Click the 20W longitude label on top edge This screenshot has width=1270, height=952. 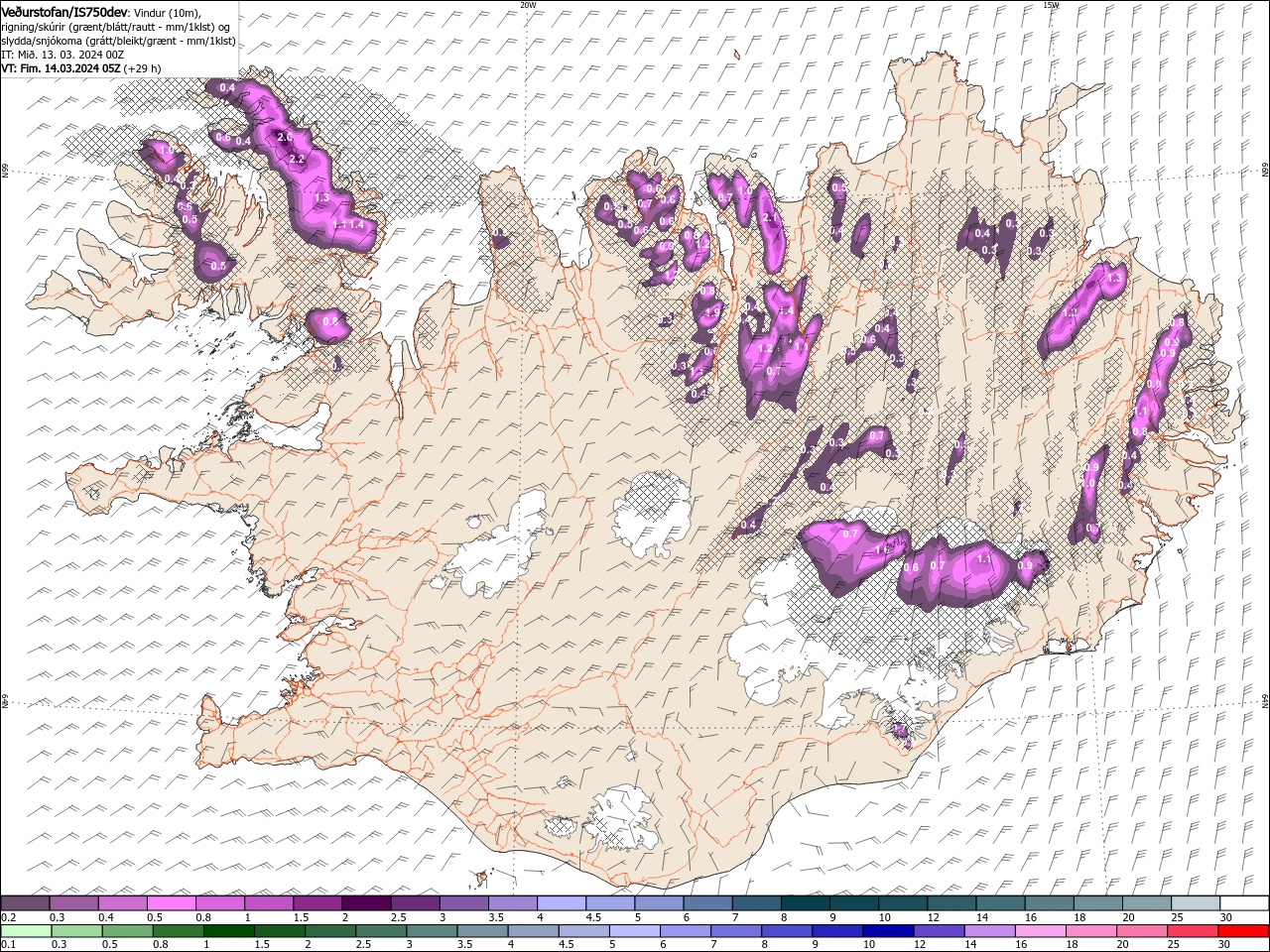click(x=528, y=5)
